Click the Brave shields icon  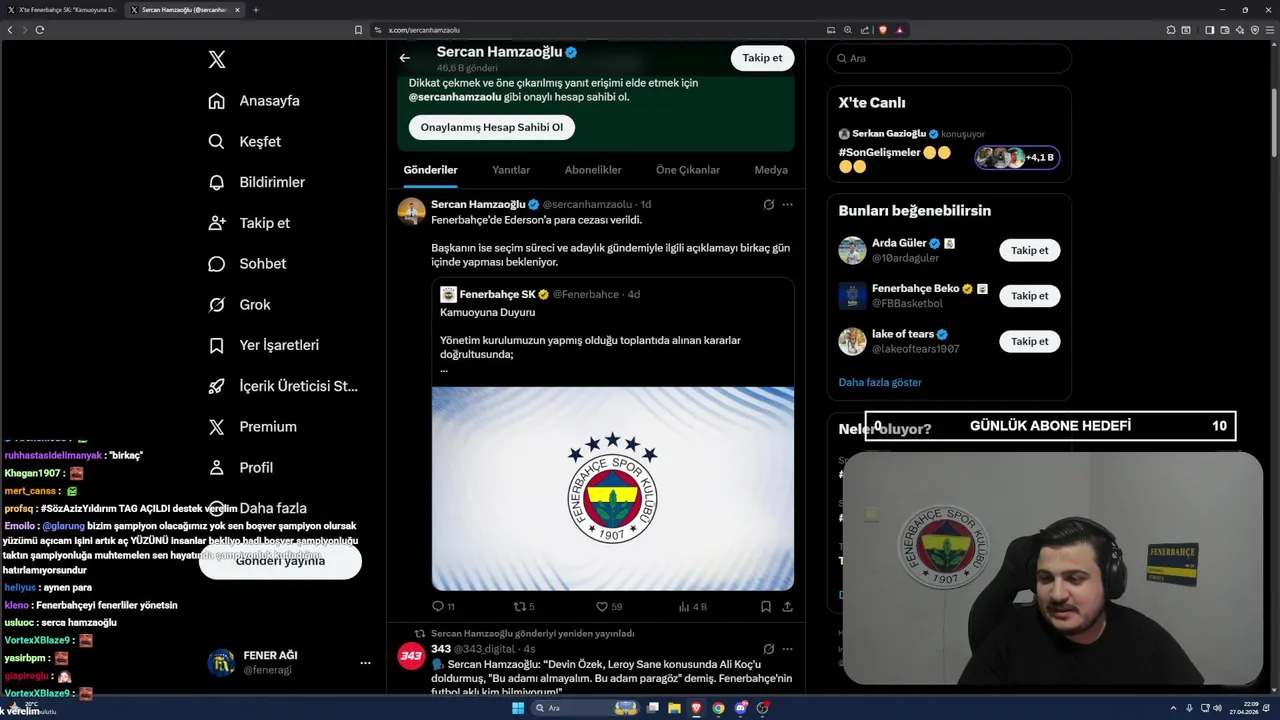883,30
